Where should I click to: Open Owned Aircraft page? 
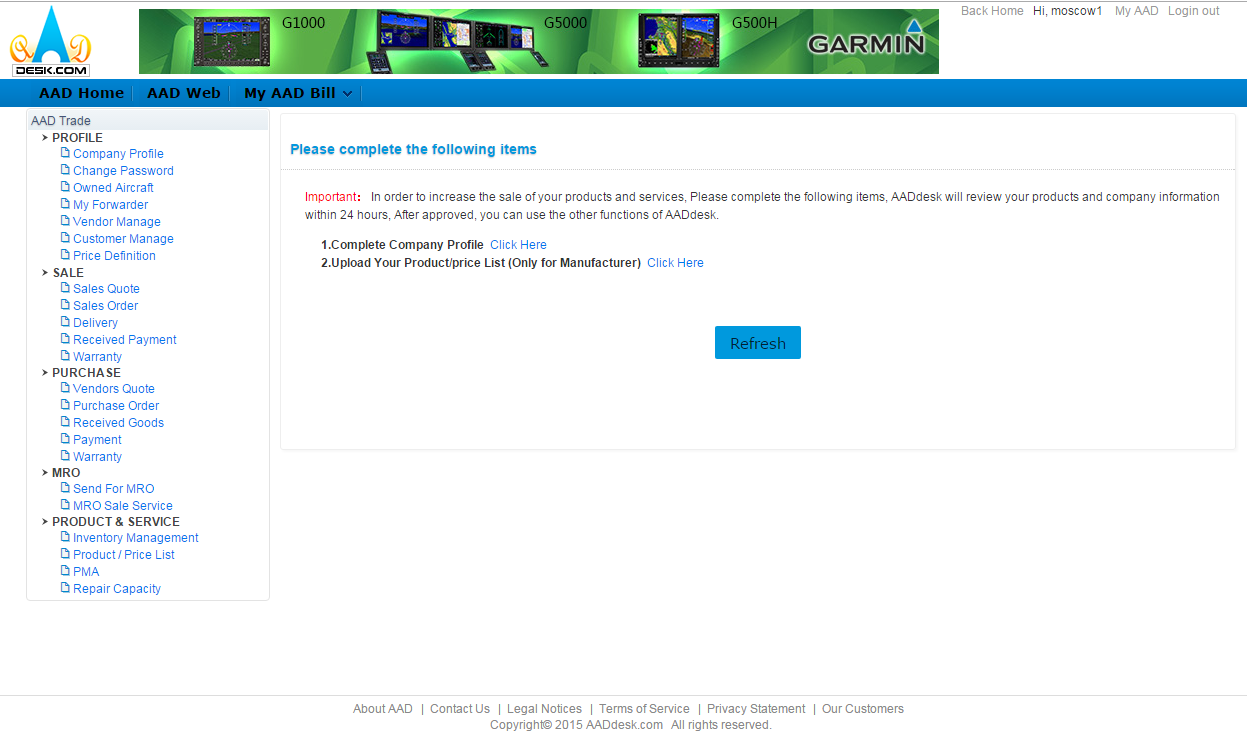click(113, 188)
